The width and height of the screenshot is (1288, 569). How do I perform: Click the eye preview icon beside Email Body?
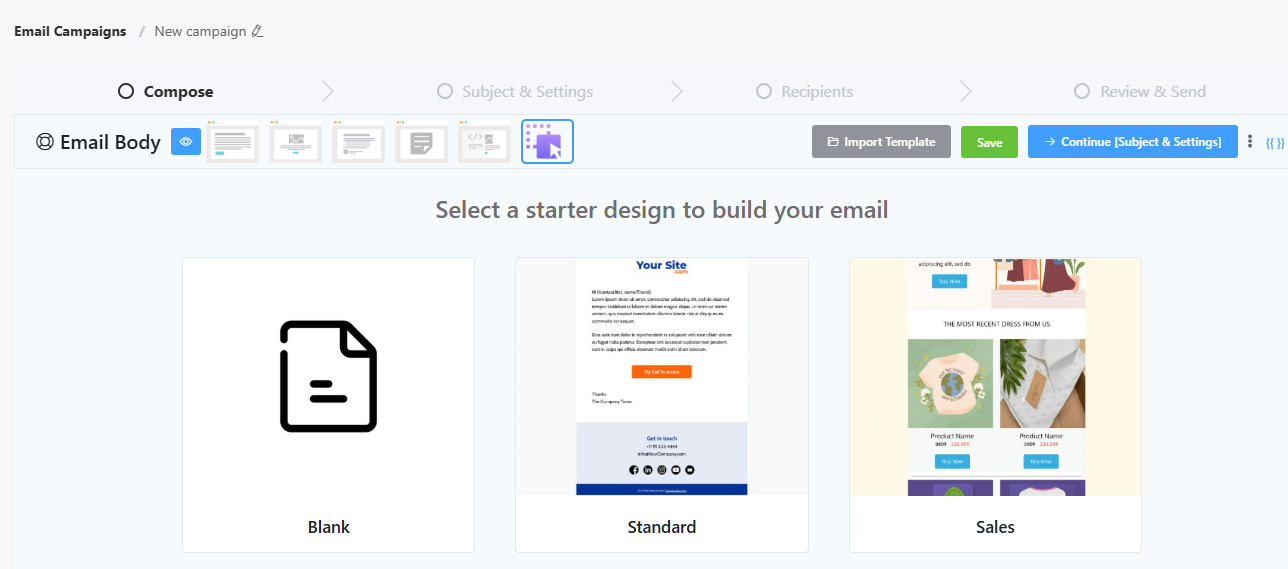[x=186, y=142]
